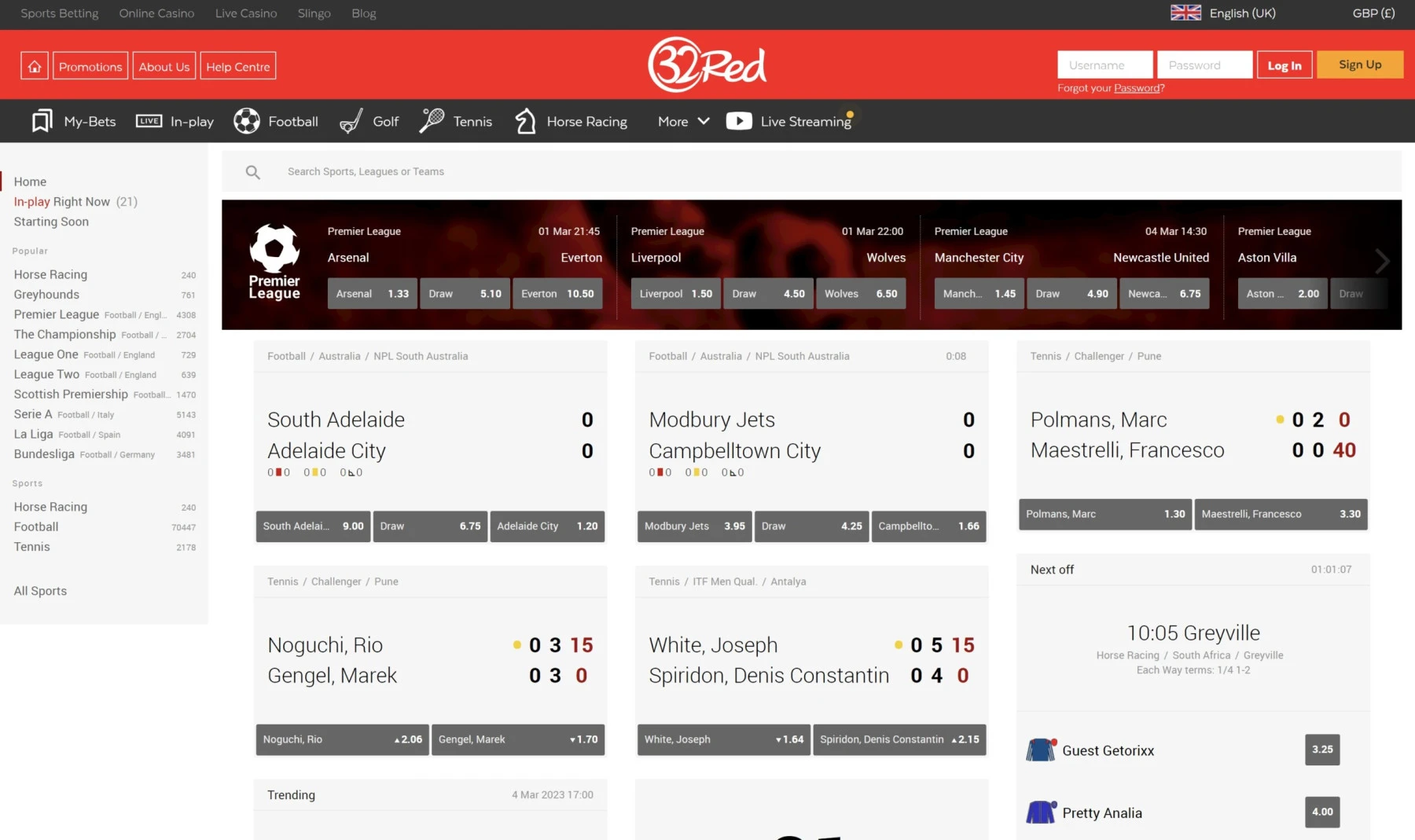Expand the More sports dropdown
The width and height of the screenshot is (1415, 840).
[x=684, y=121]
